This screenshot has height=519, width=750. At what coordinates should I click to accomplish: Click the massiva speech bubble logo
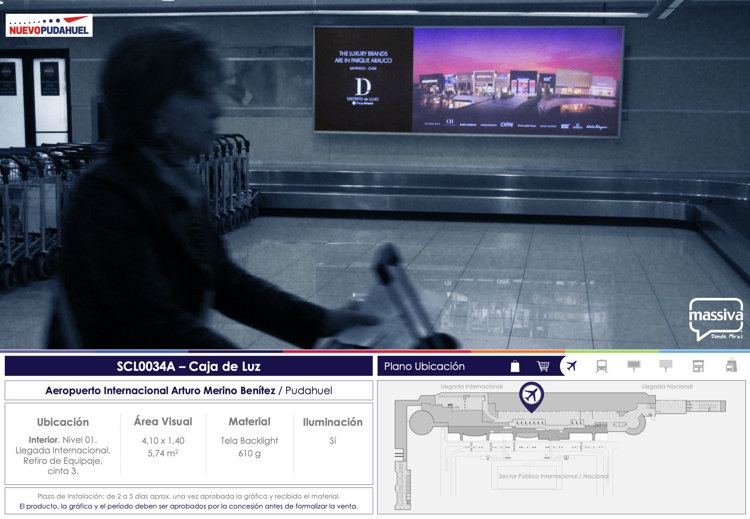pyautogui.click(x=716, y=319)
